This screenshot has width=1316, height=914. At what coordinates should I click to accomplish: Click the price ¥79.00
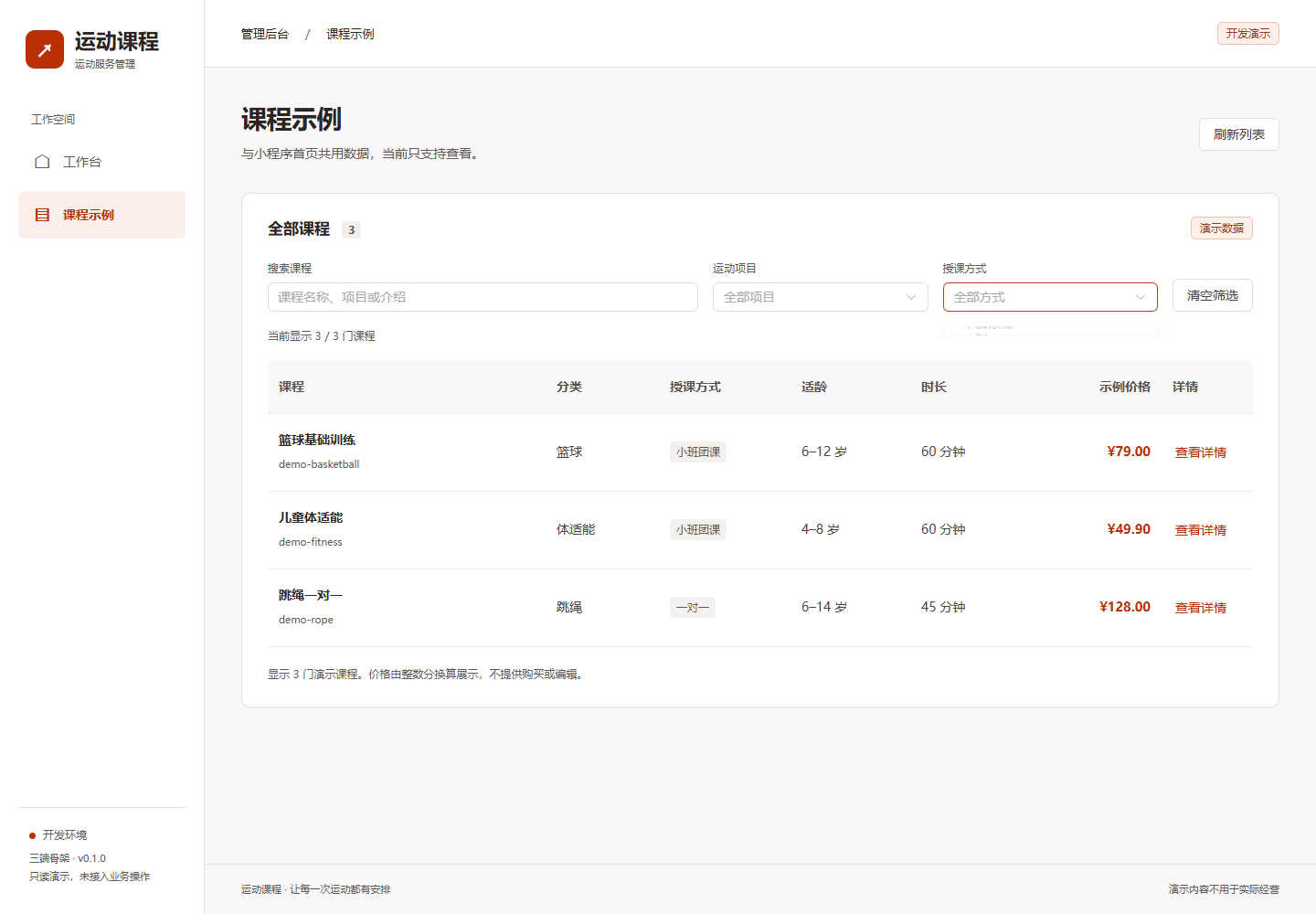click(x=1129, y=452)
